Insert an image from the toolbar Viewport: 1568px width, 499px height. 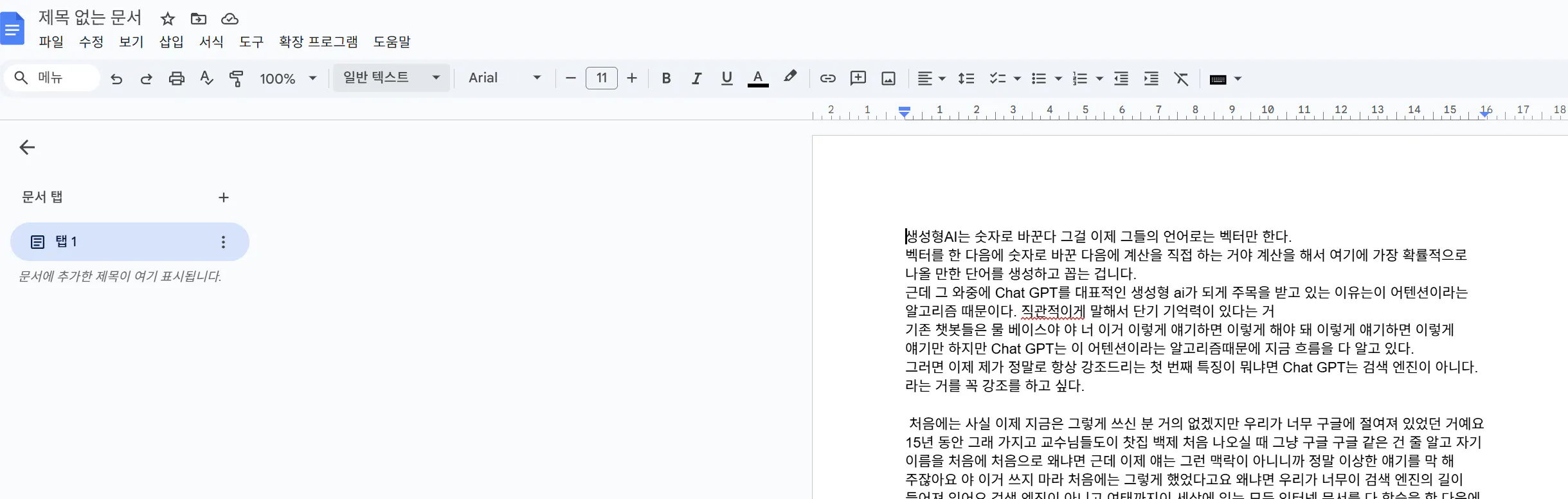(888, 78)
